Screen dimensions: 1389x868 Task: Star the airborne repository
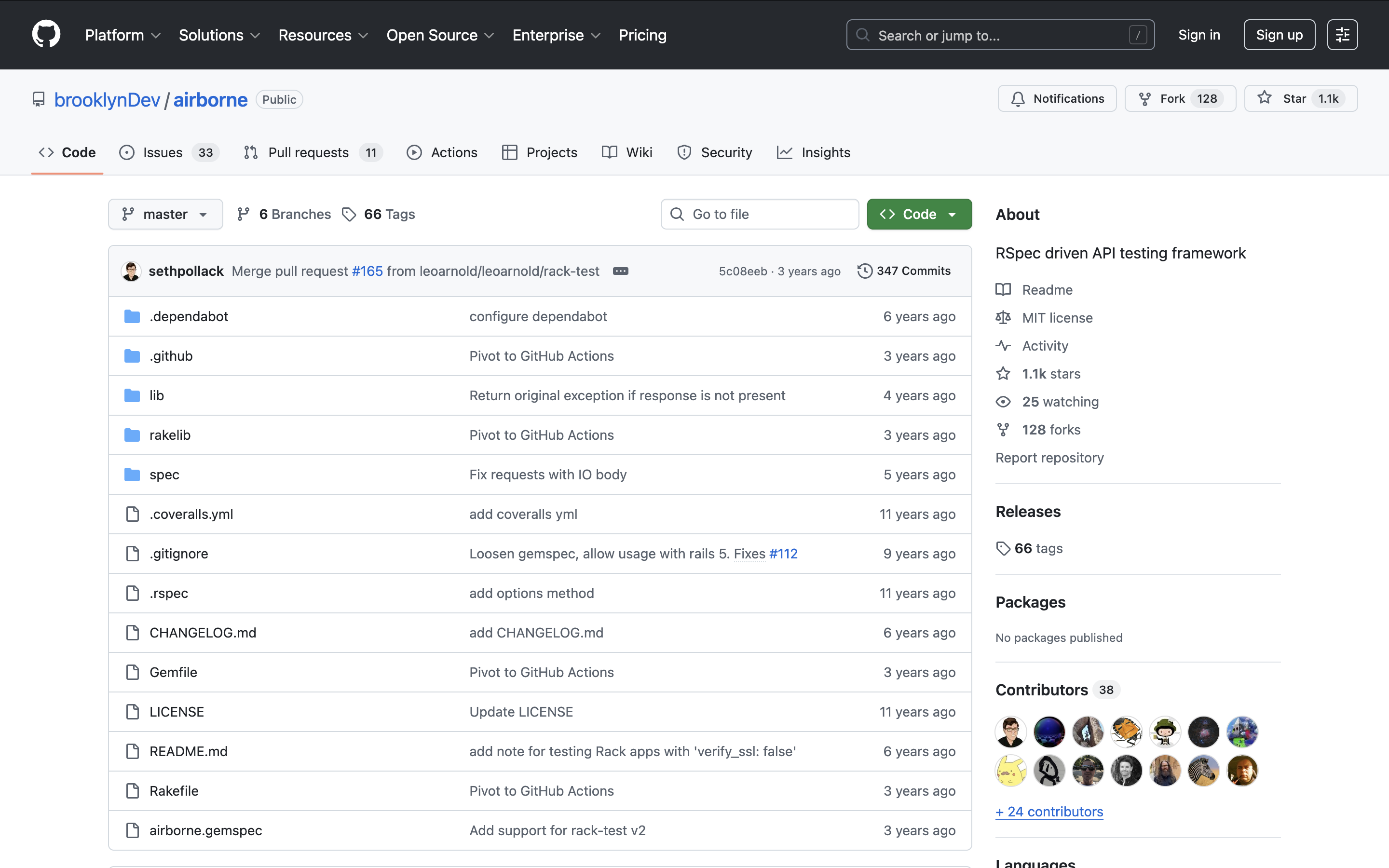pos(1283,99)
